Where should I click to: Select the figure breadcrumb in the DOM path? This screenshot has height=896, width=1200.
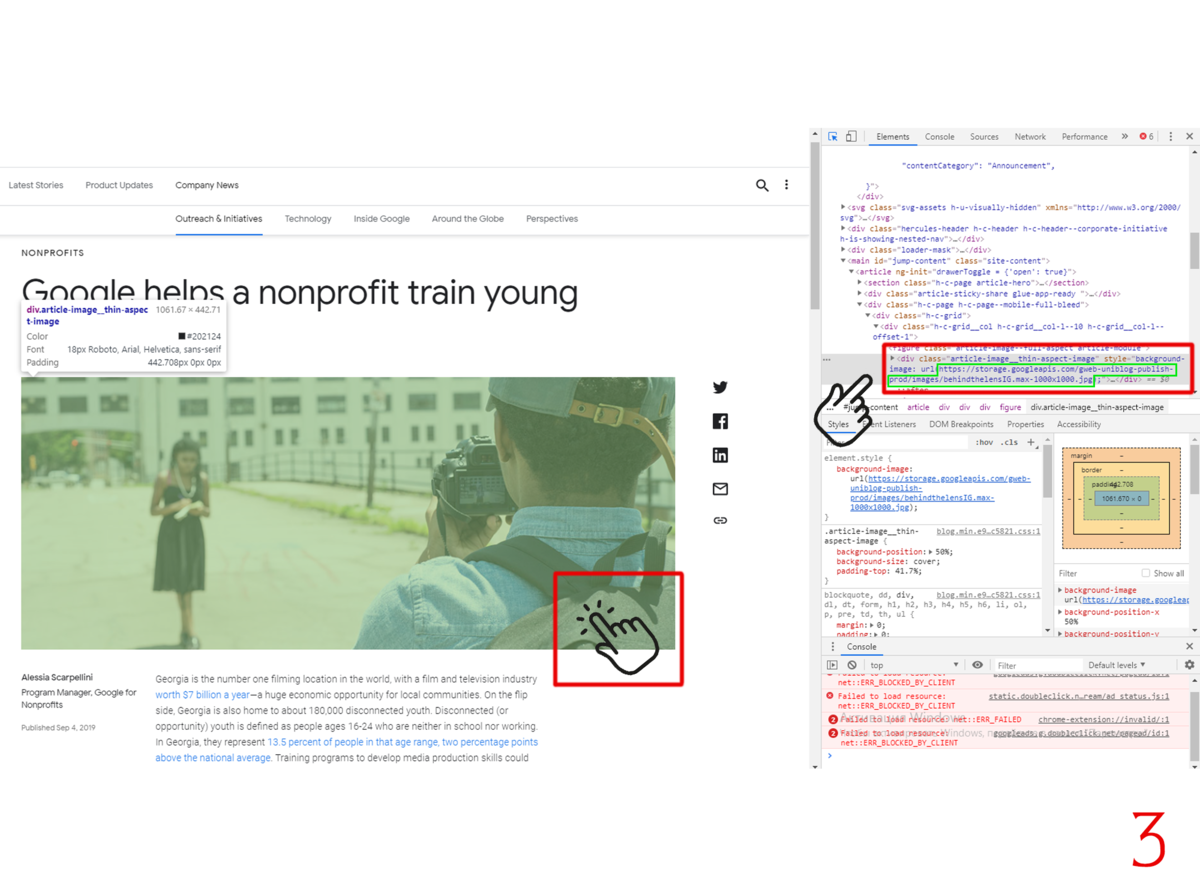[x=1010, y=407]
